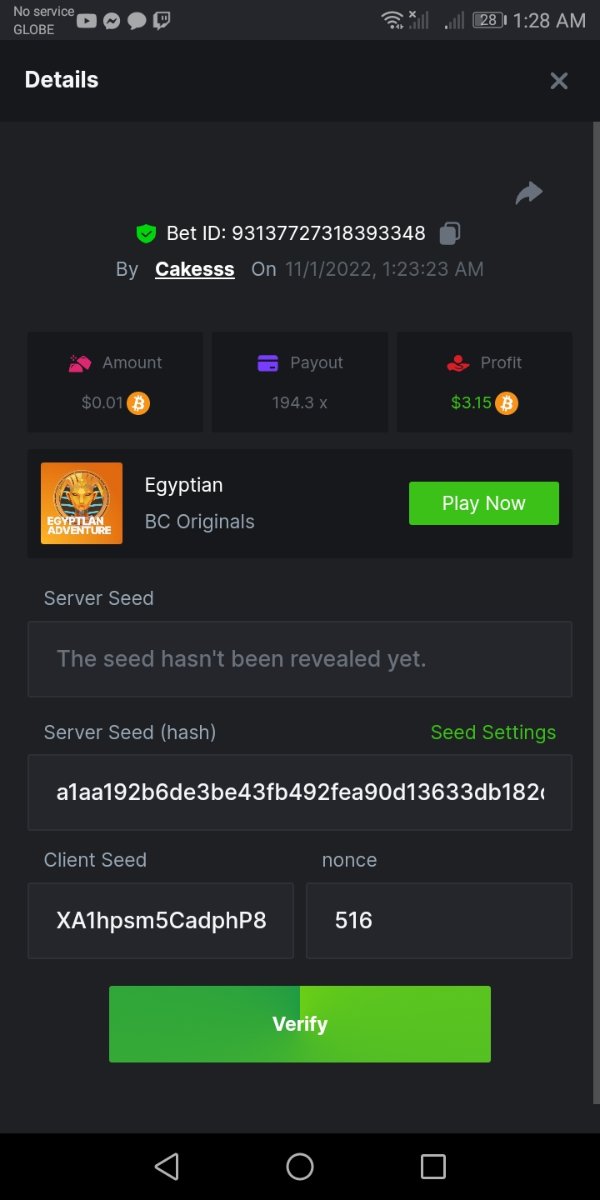Close the Details panel
Viewport: 600px width, 1200px height.
pyautogui.click(x=559, y=81)
